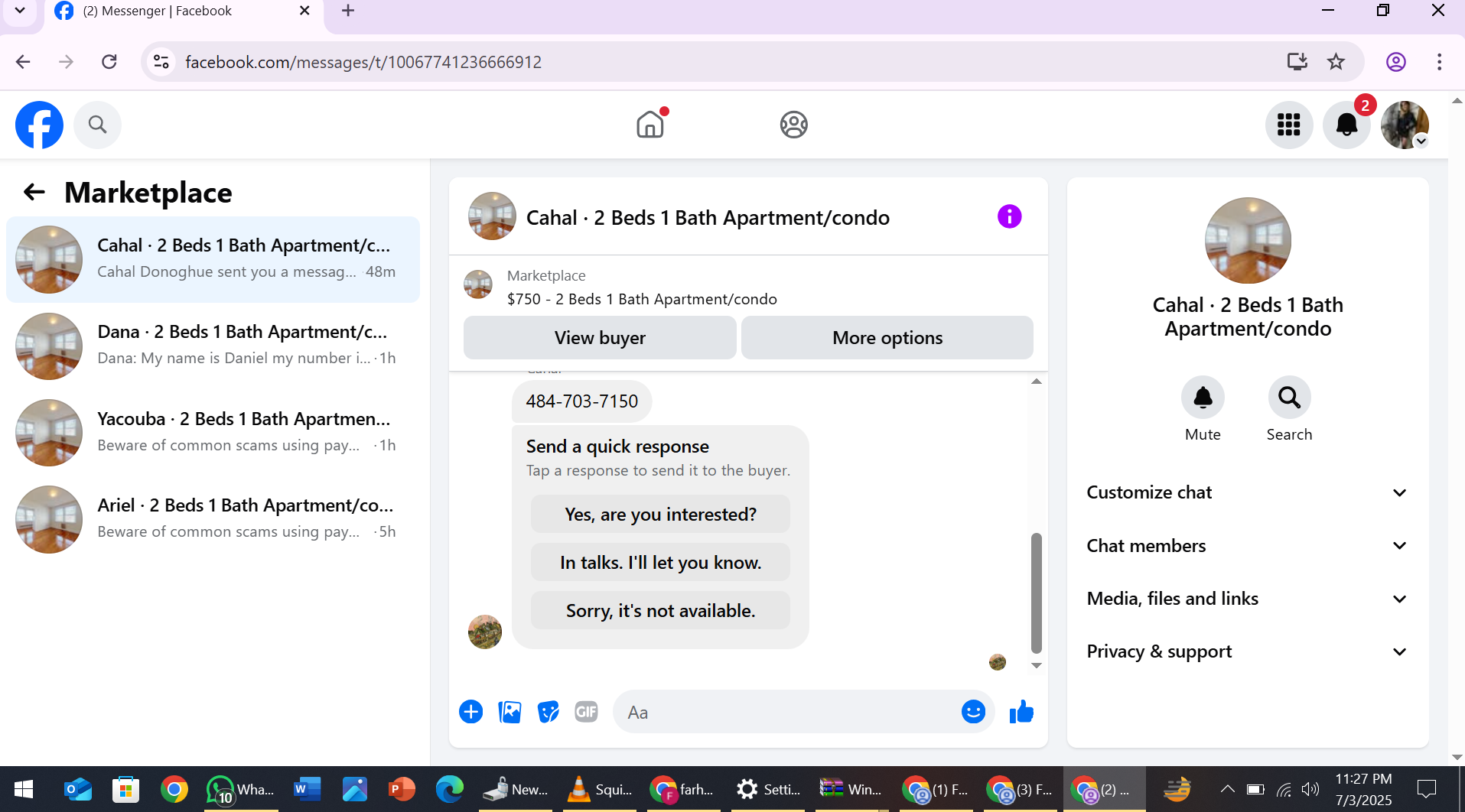Choose a GIF icon
This screenshot has width=1465, height=812.
tap(586, 712)
